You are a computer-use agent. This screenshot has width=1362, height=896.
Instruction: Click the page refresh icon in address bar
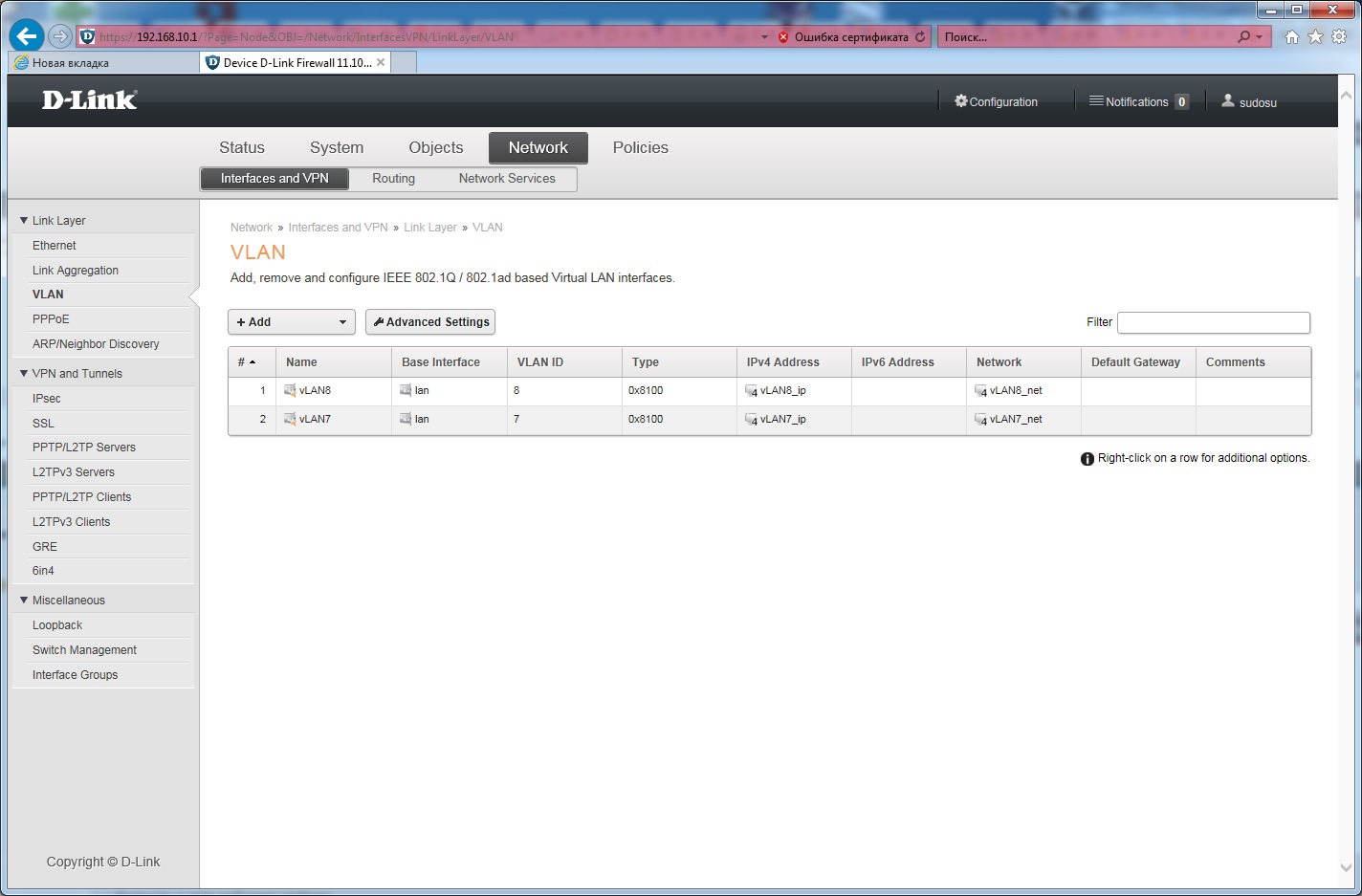point(920,37)
